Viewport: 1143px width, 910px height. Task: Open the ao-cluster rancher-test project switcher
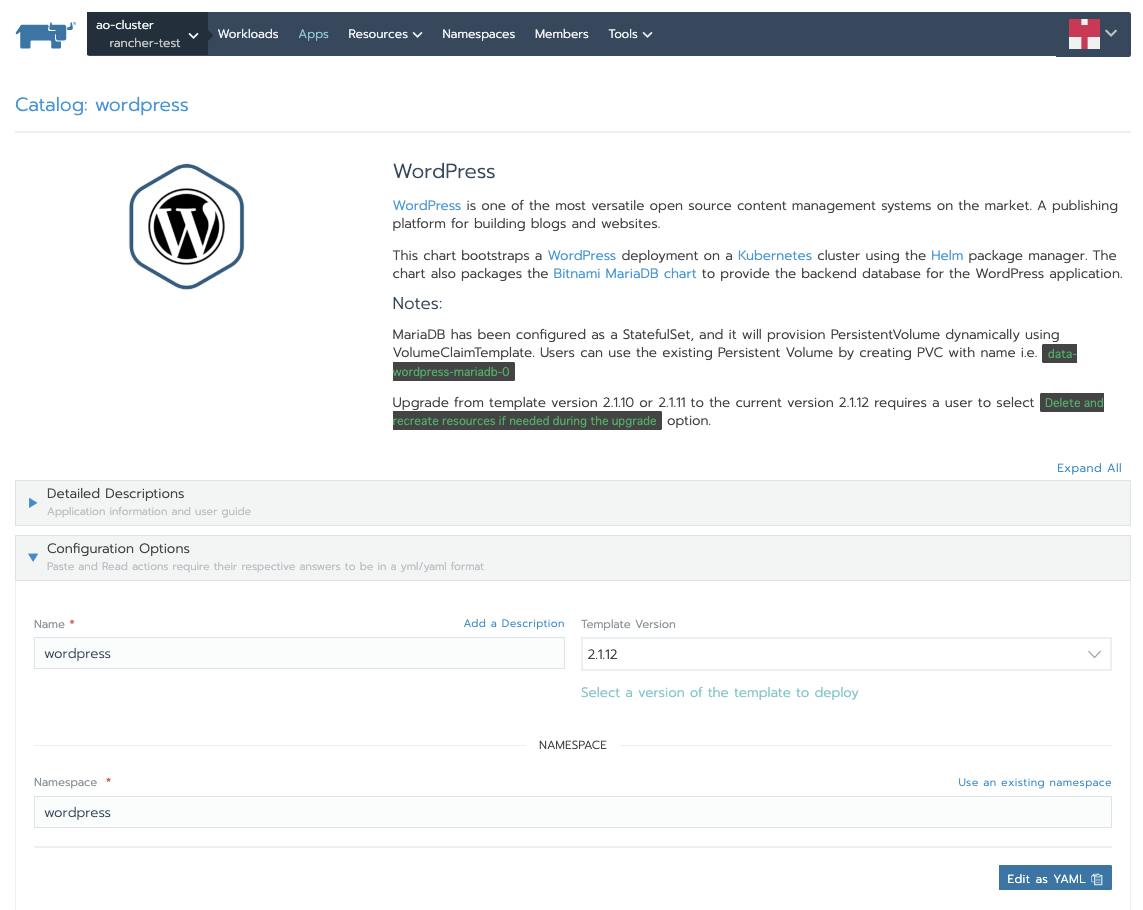tap(147, 34)
